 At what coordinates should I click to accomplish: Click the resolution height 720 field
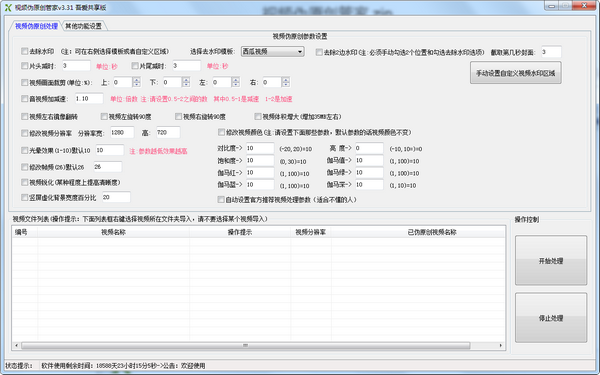point(168,132)
